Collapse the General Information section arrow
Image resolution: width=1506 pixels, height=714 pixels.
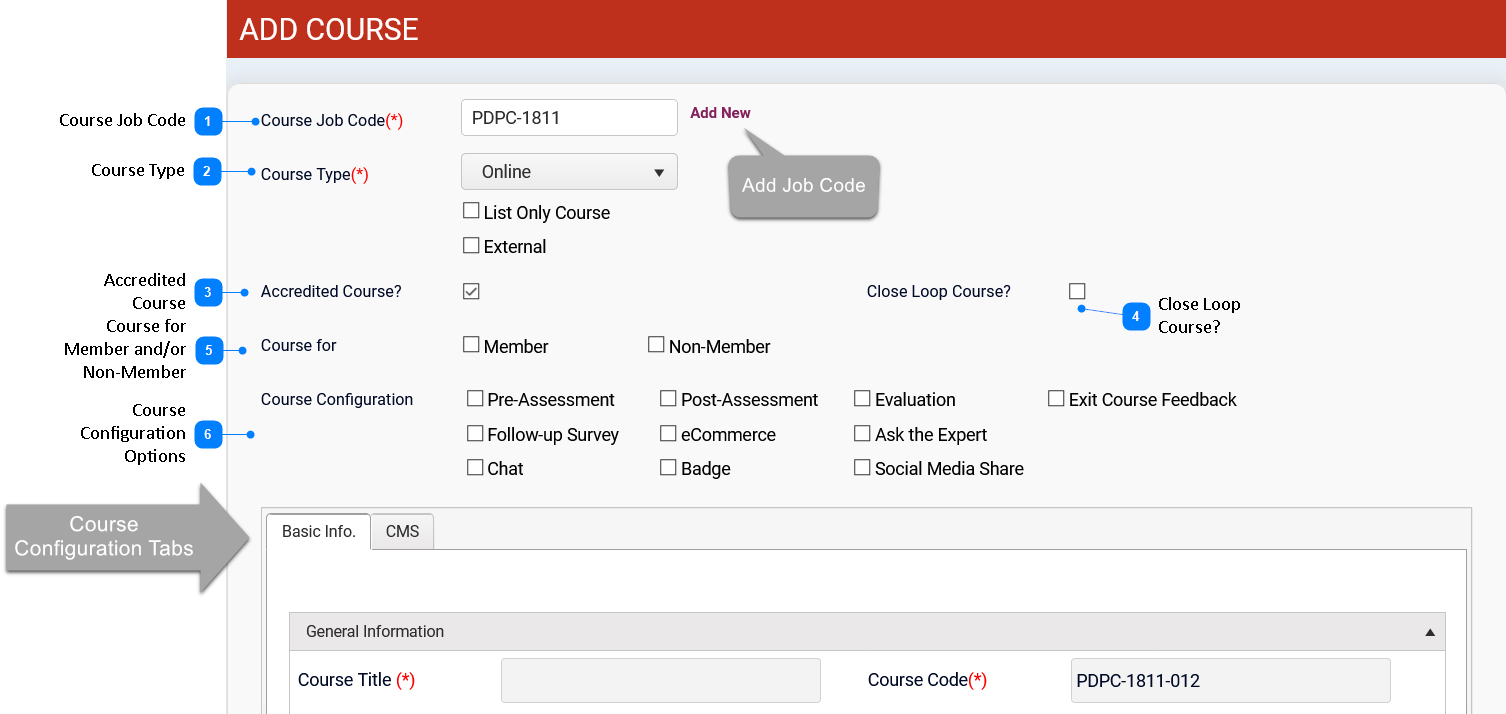tap(1429, 632)
